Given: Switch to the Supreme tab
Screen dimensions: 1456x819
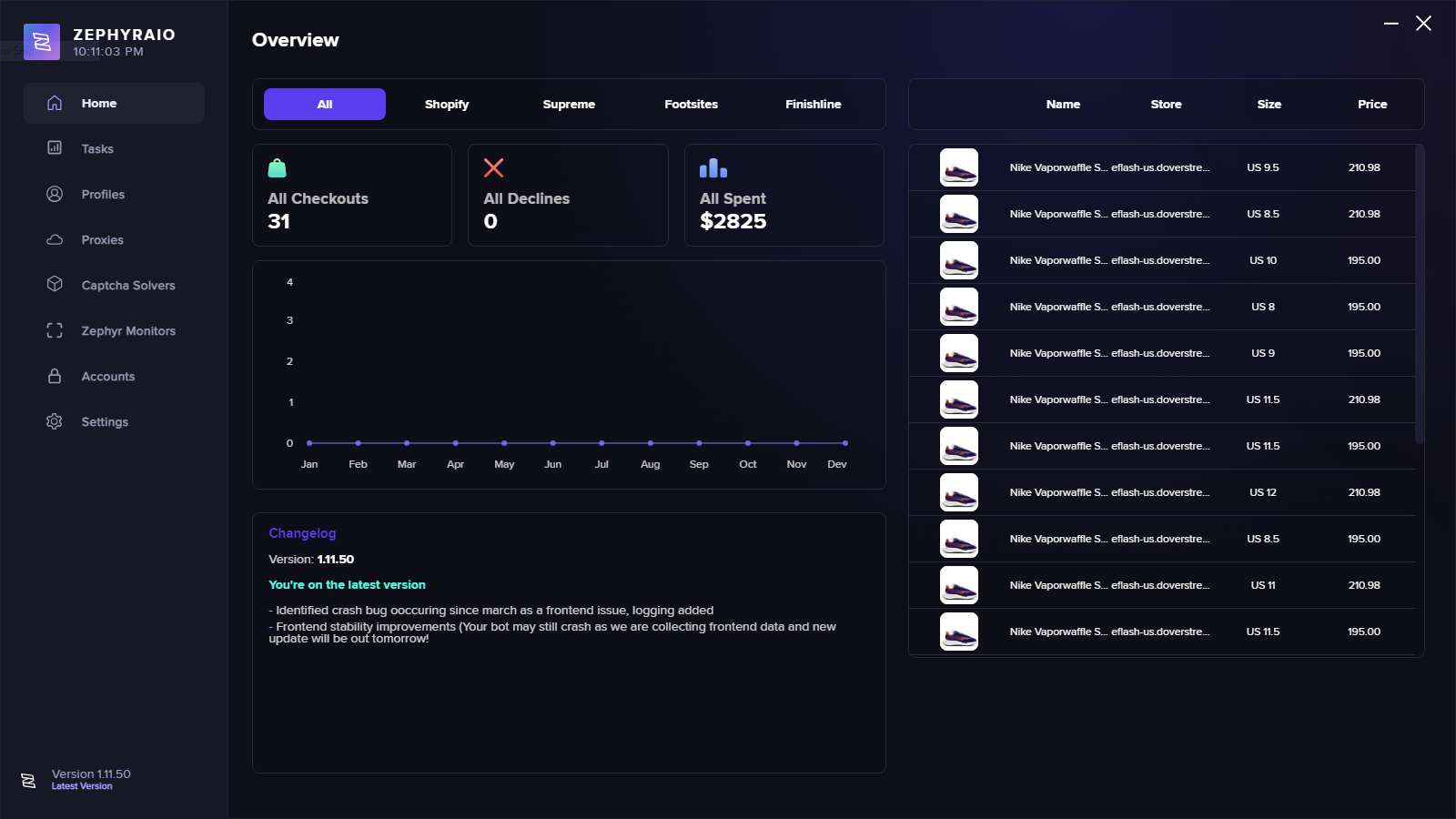Looking at the screenshot, I should 569,104.
